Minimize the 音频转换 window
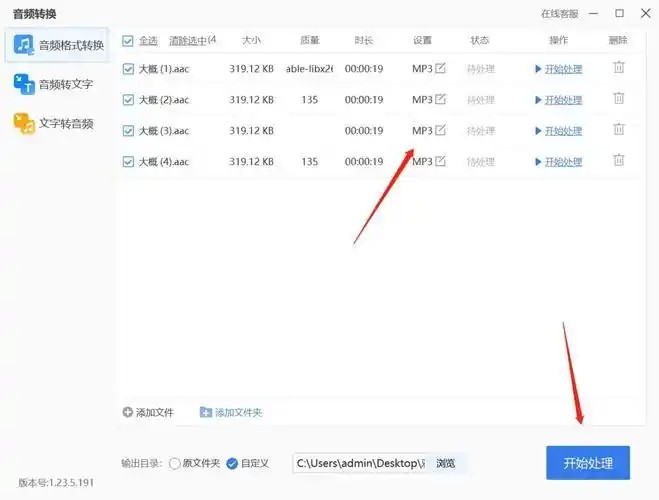 click(593, 14)
